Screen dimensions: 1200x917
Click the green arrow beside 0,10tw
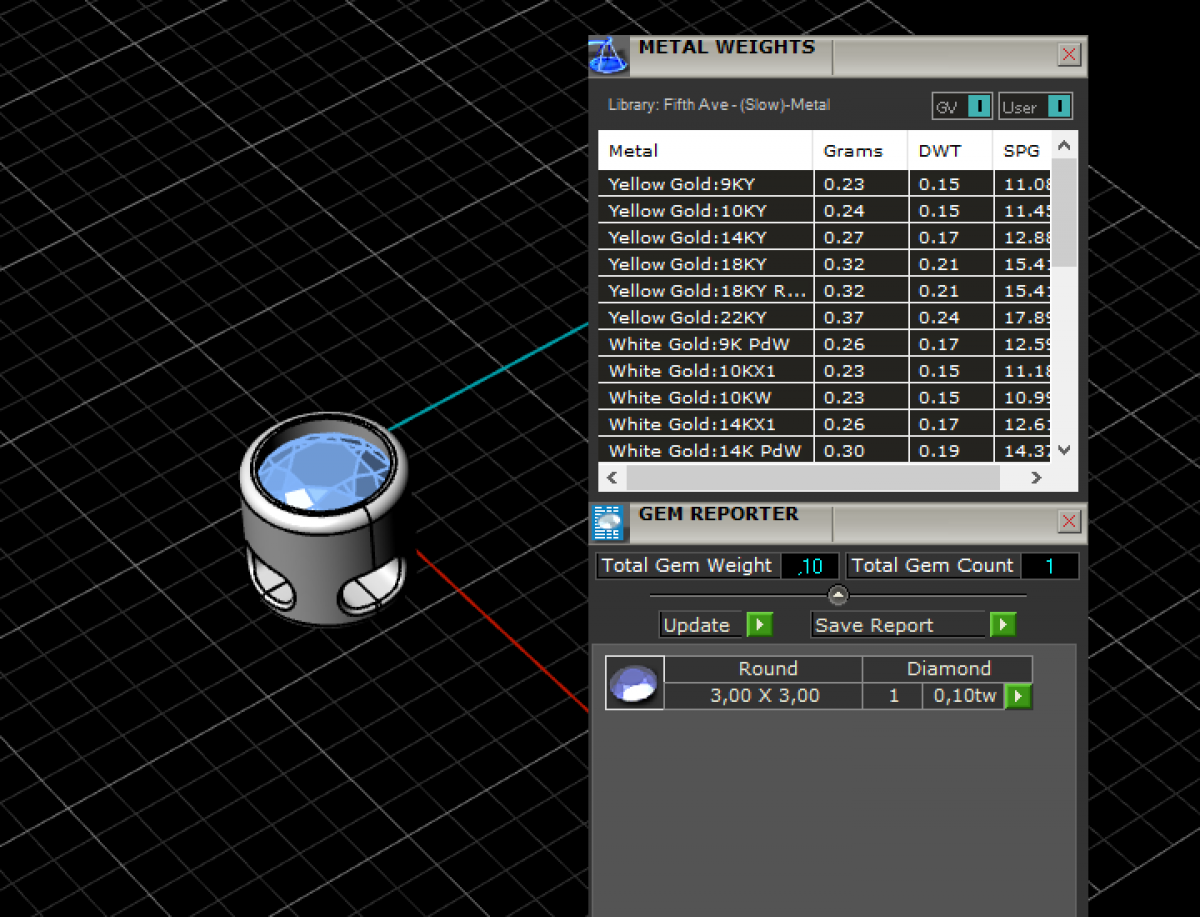point(1018,696)
